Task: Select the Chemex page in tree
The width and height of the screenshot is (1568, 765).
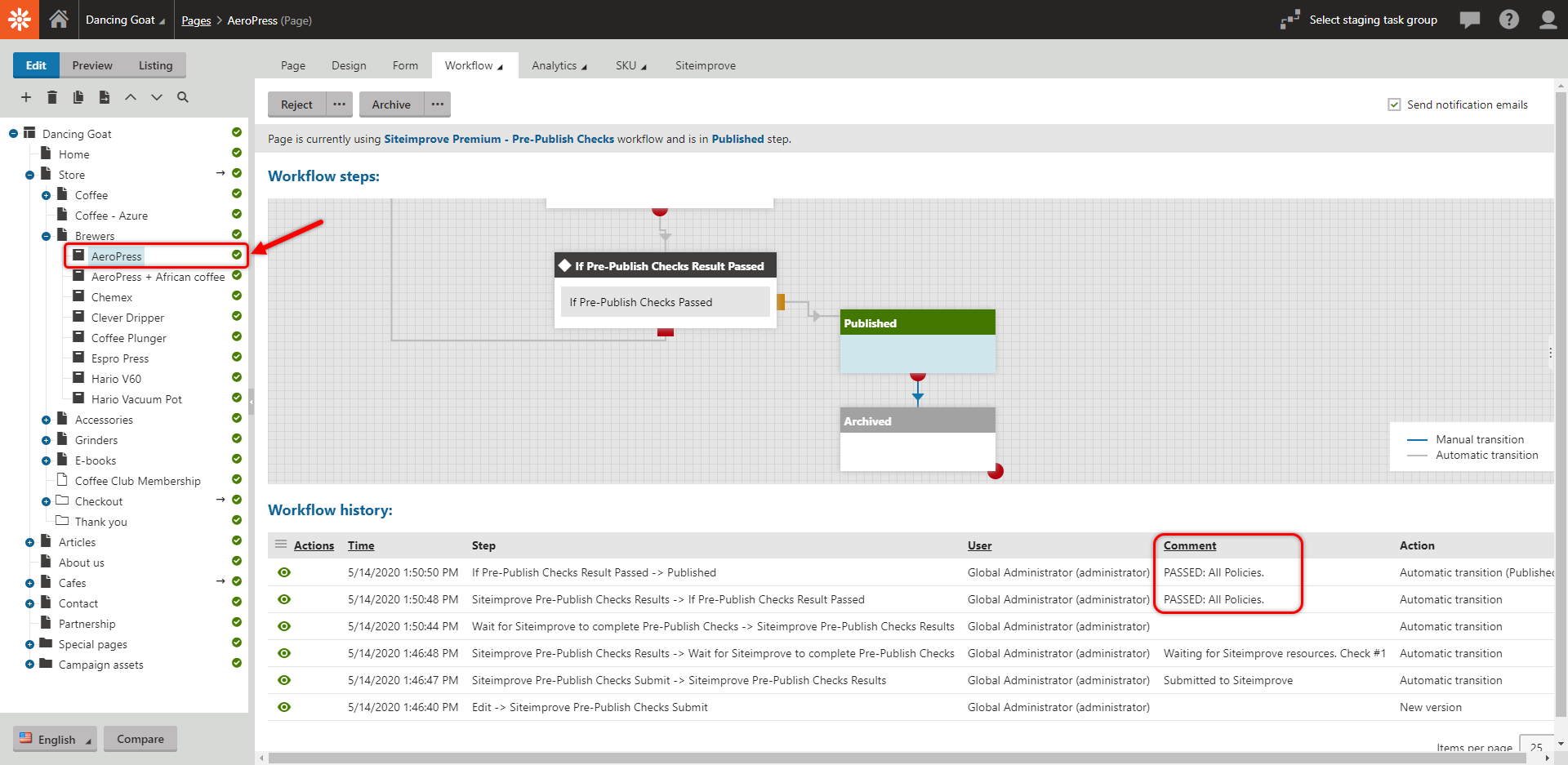Action: (112, 297)
